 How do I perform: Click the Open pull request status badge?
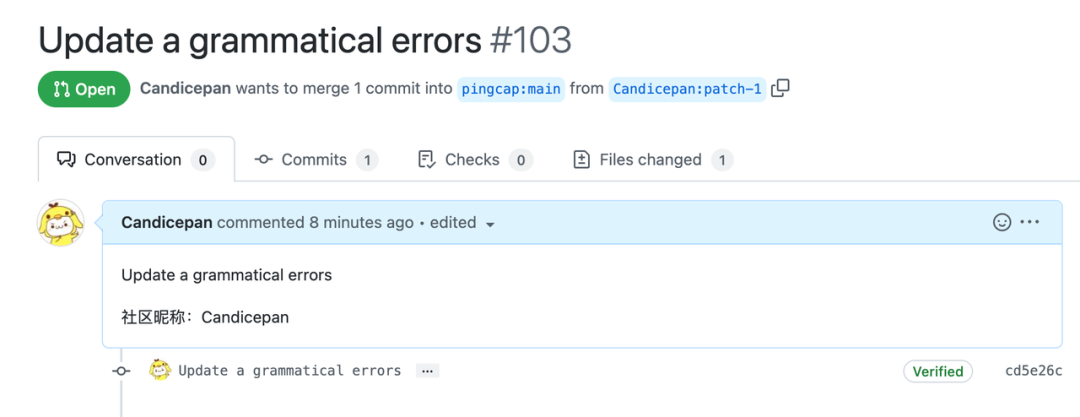84,89
